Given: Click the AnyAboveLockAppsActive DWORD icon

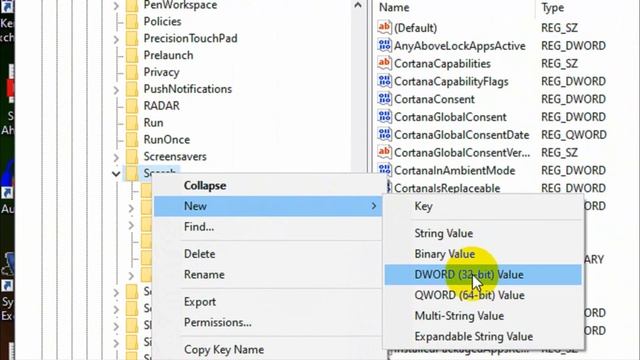Looking at the screenshot, I should pos(384,45).
